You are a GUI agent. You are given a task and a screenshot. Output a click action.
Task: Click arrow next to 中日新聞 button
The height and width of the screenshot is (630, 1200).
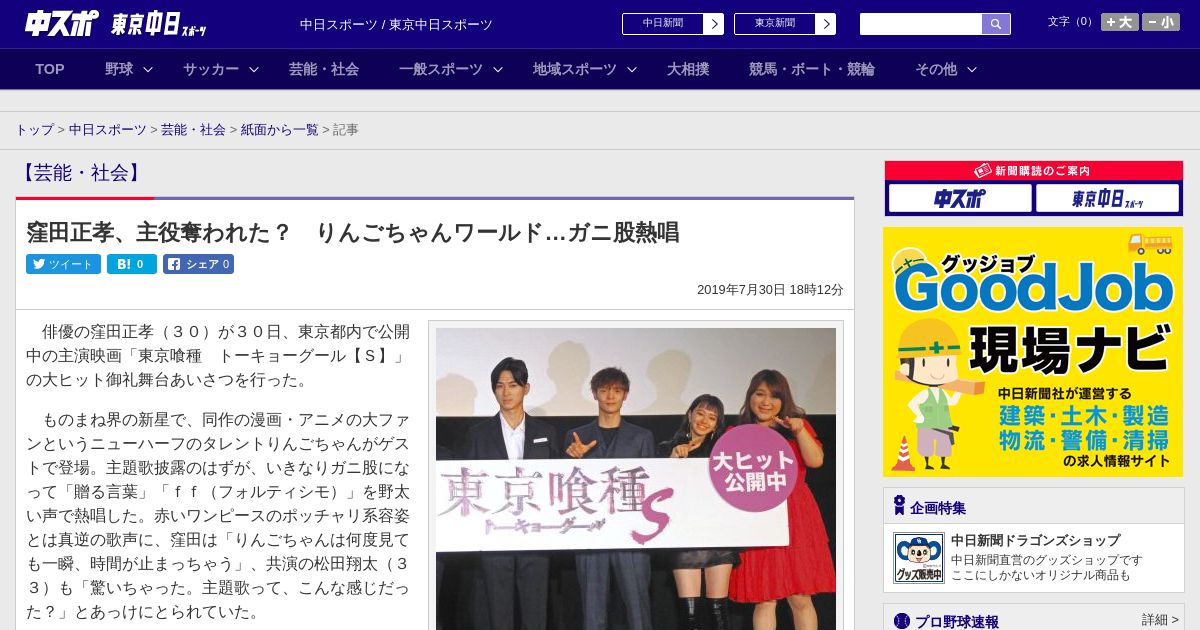[x=713, y=24]
